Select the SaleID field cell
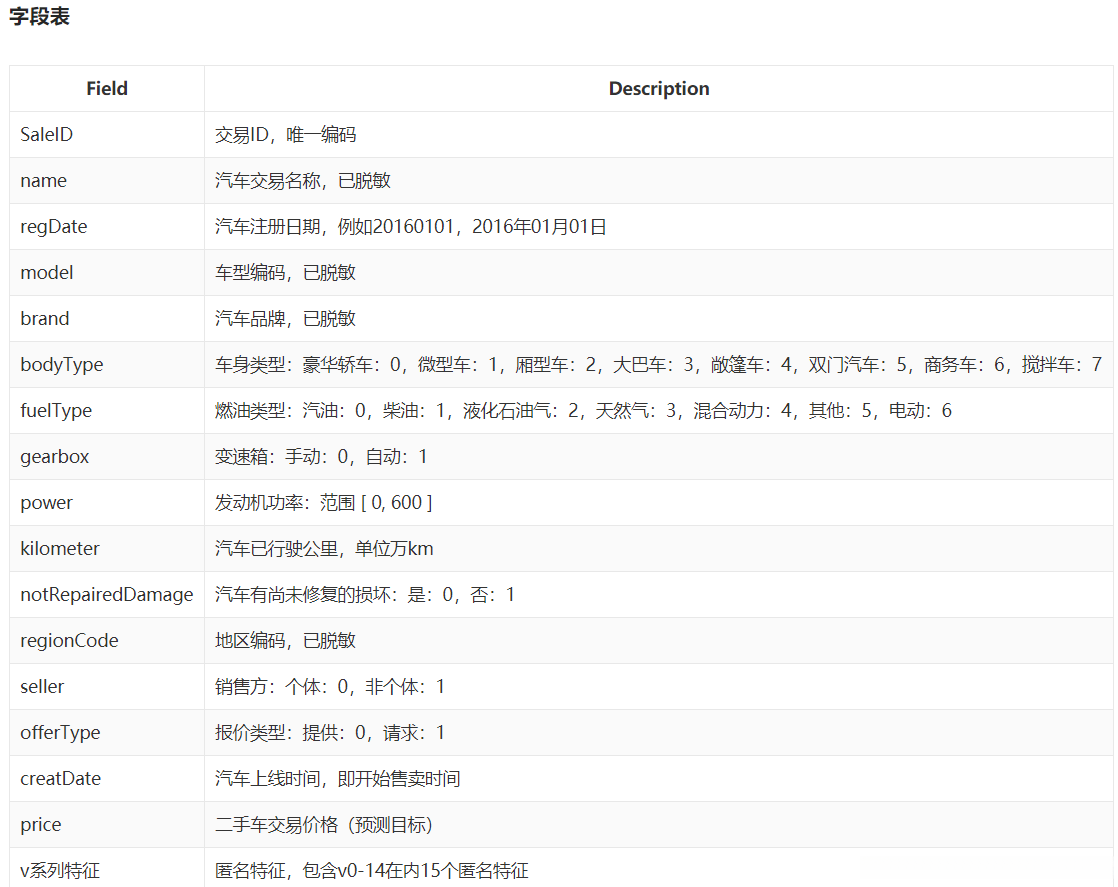The image size is (1118, 887). pos(107,135)
